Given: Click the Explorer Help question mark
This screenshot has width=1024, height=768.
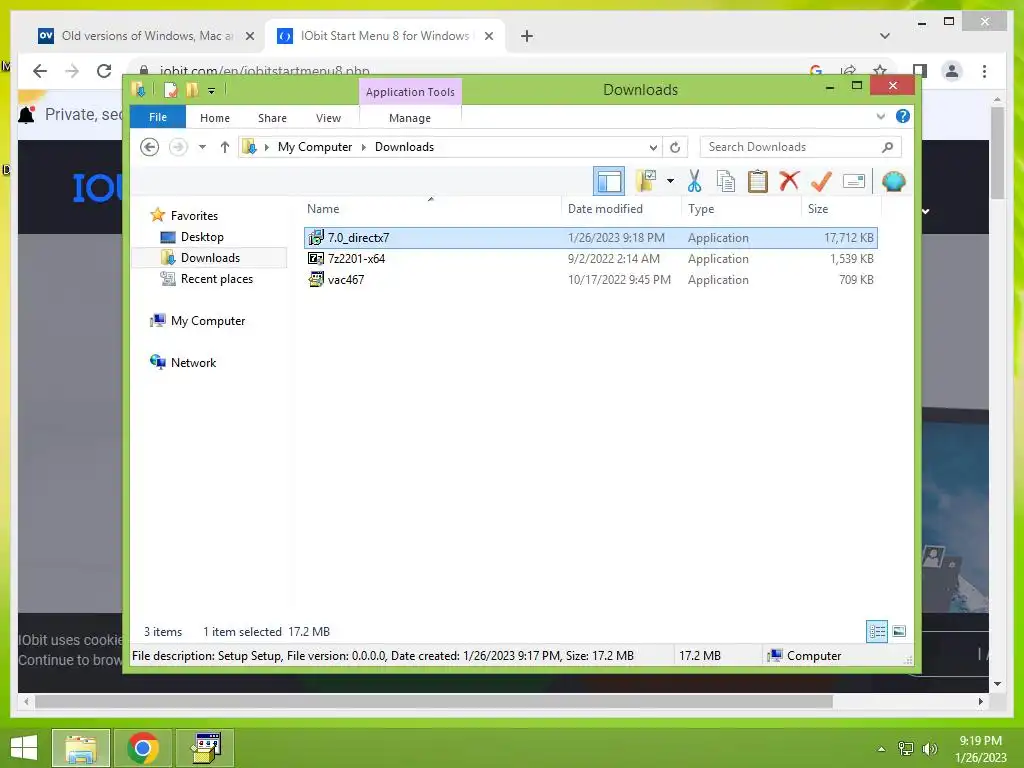Looking at the screenshot, I should [x=903, y=116].
